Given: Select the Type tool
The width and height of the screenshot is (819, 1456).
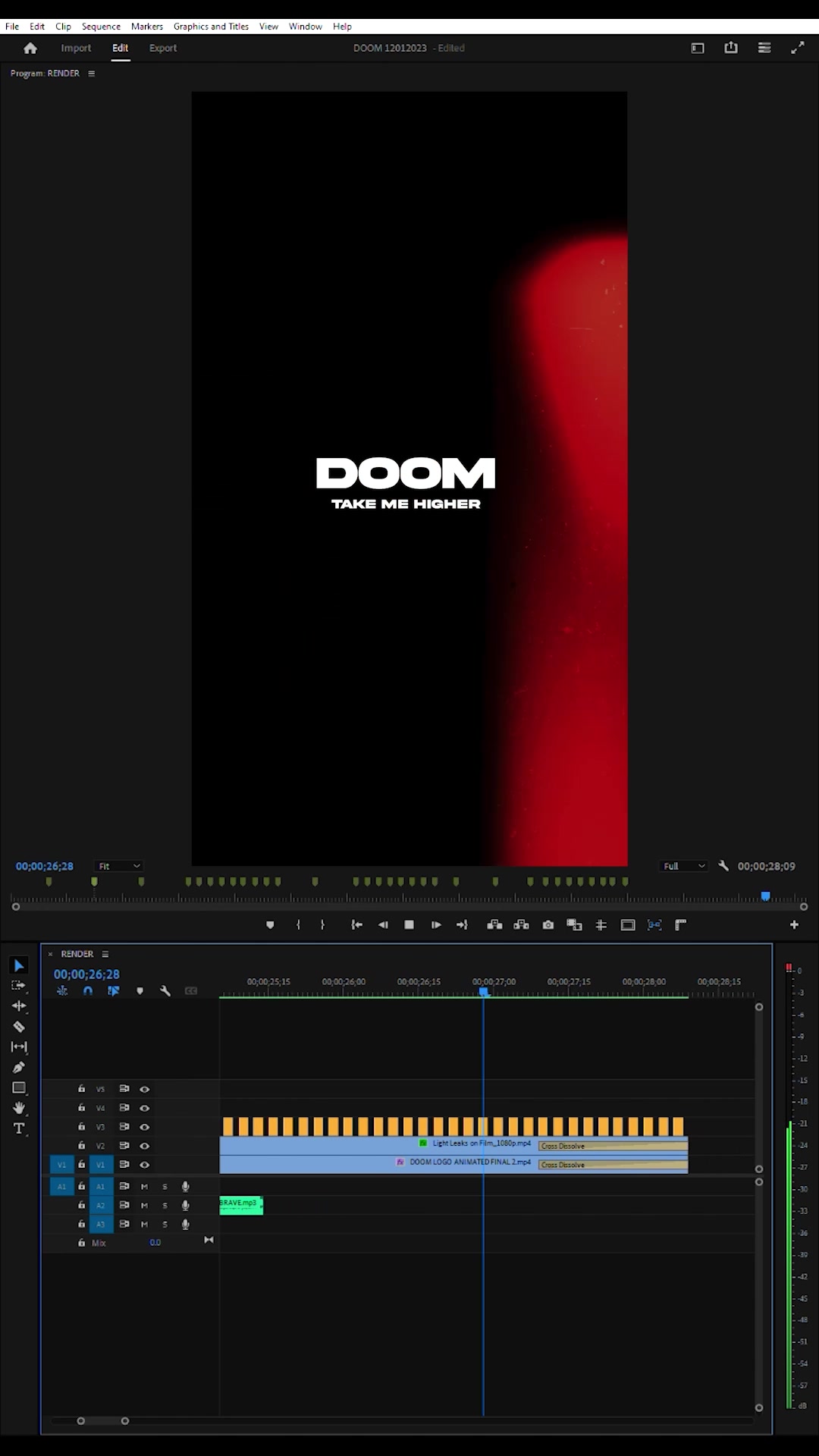Looking at the screenshot, I should click(x=19, y=1129).
